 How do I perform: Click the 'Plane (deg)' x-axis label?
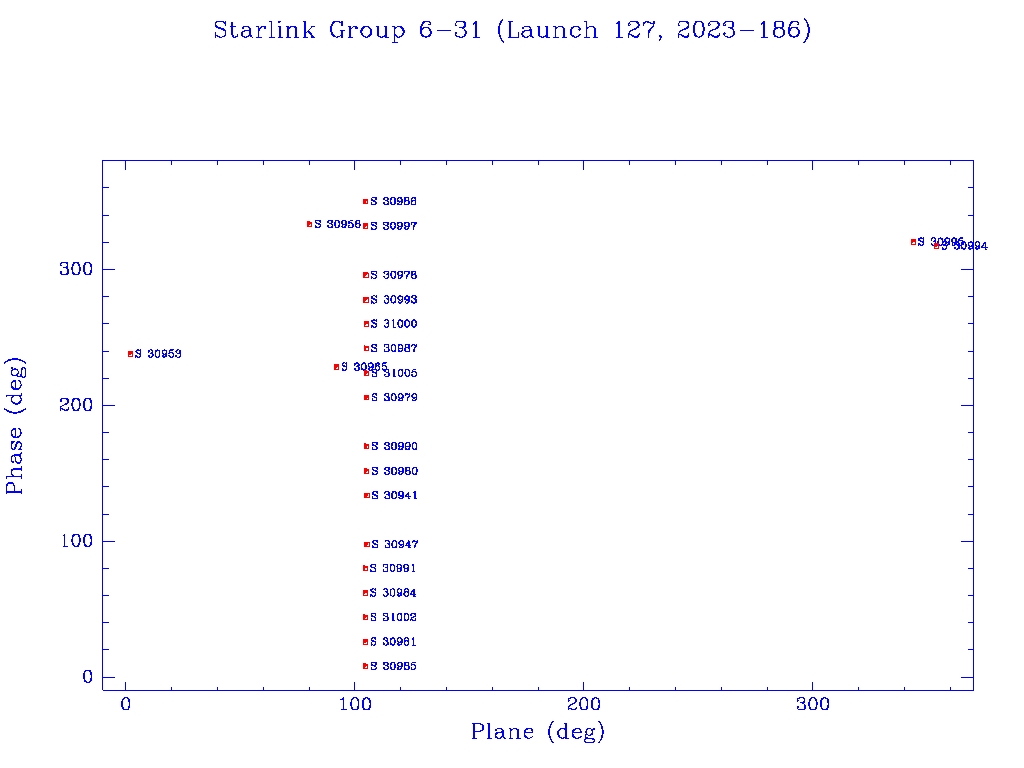537,731
